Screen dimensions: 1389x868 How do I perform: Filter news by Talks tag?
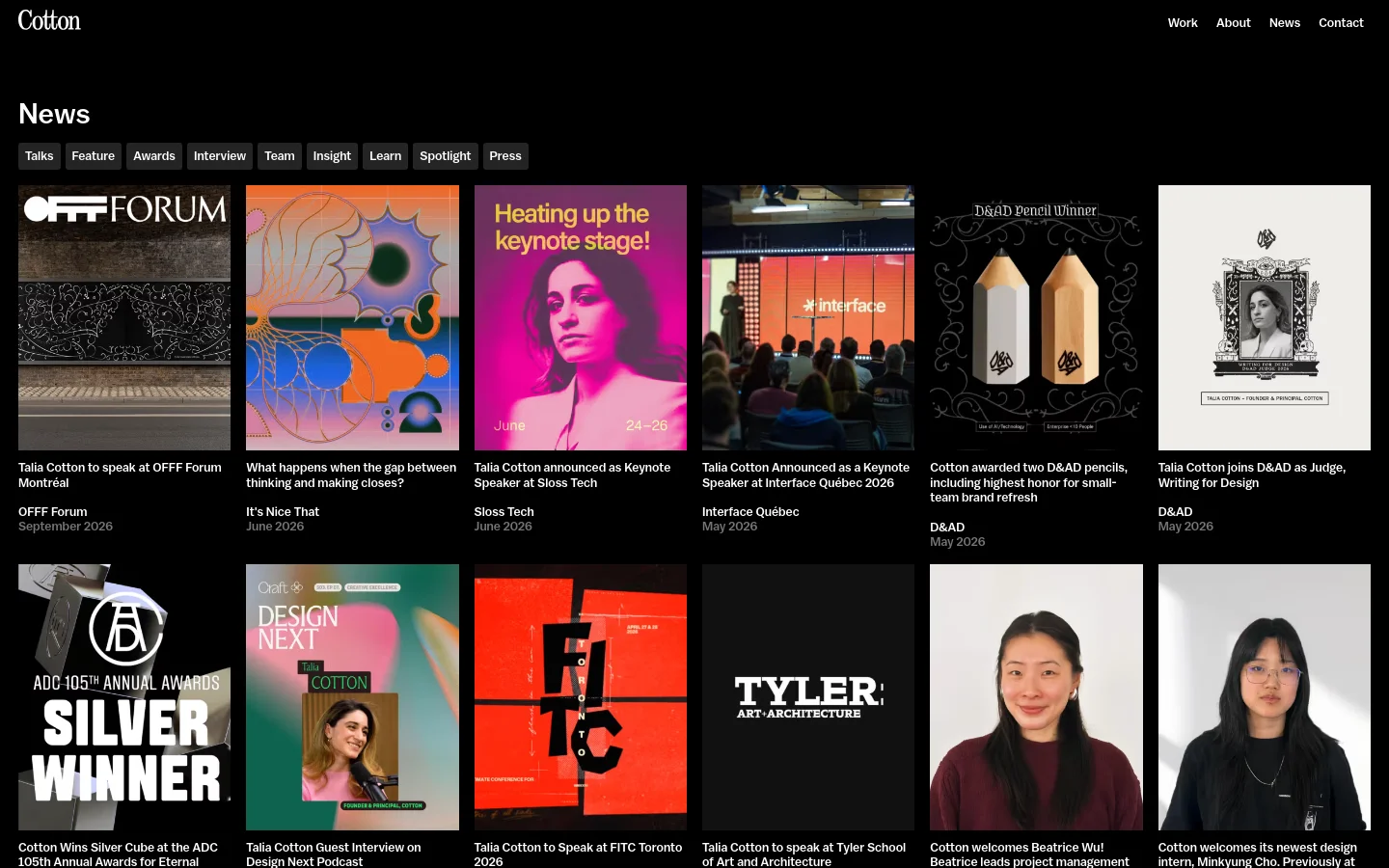pos(40,156)
